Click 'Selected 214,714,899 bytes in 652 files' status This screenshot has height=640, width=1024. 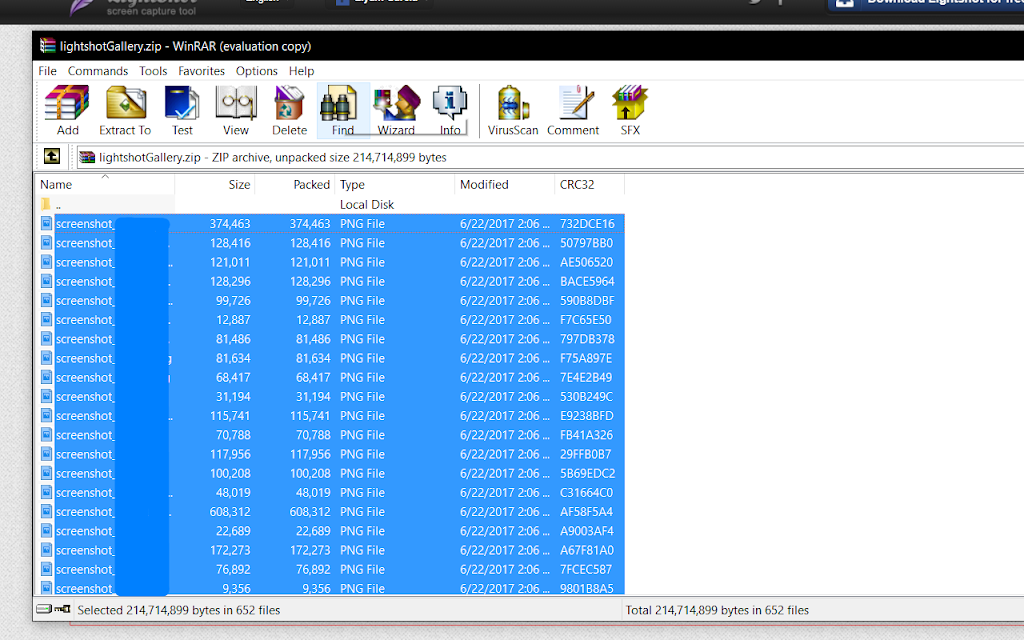point(179,610)
